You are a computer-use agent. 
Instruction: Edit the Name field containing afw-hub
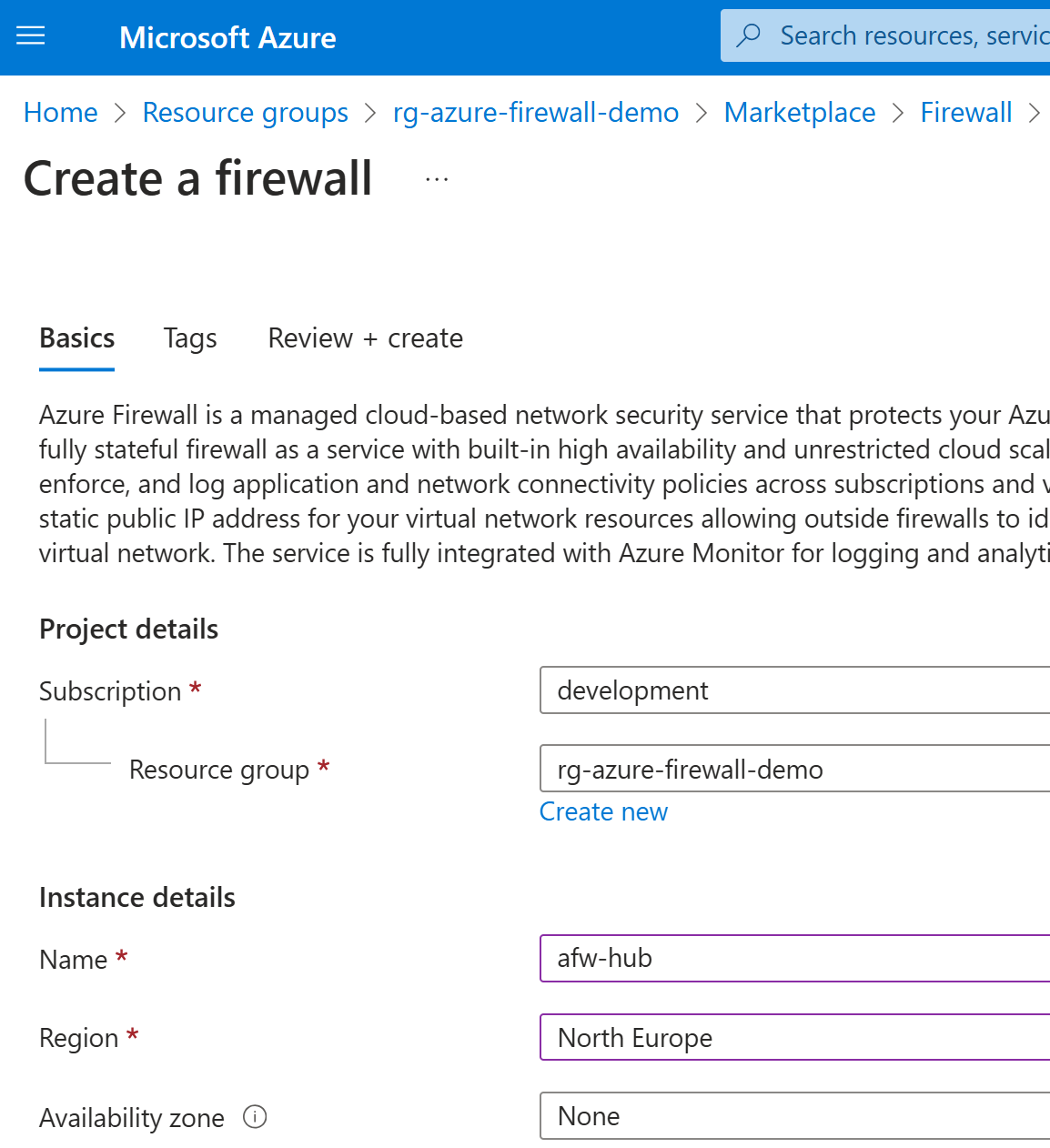[794, 958]
